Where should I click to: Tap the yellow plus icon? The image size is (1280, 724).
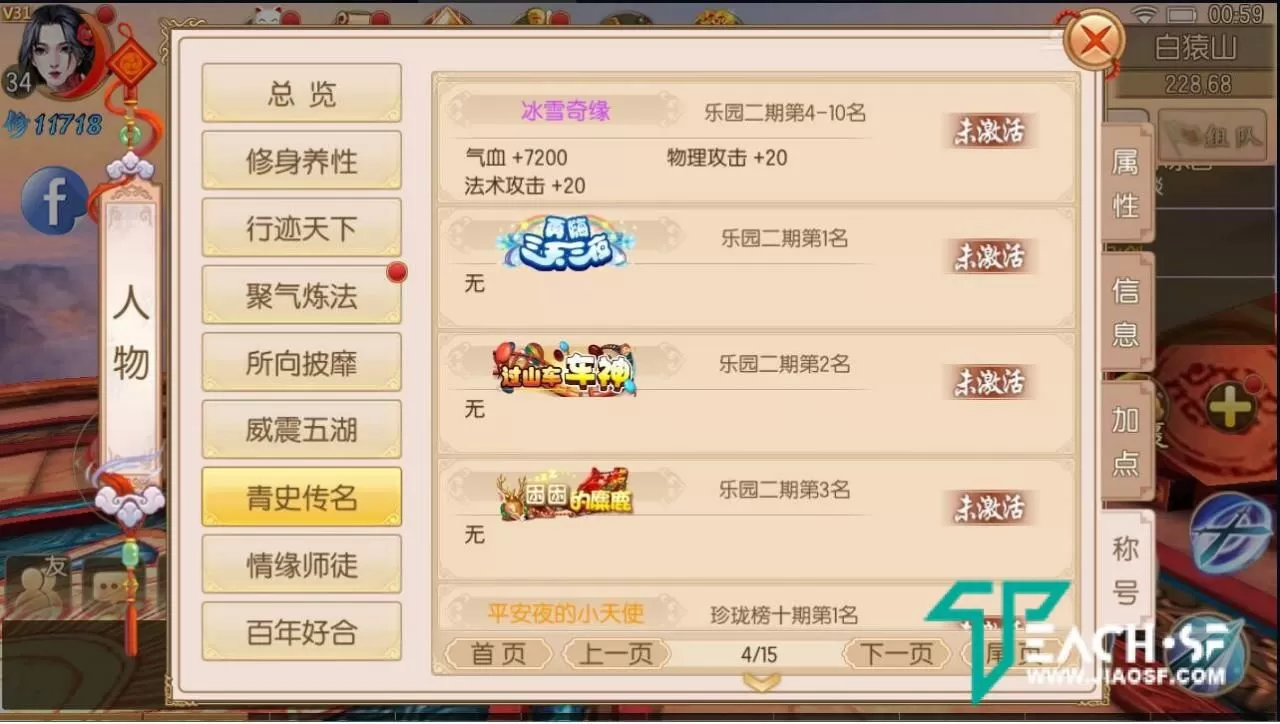(x=1231, y=407)
